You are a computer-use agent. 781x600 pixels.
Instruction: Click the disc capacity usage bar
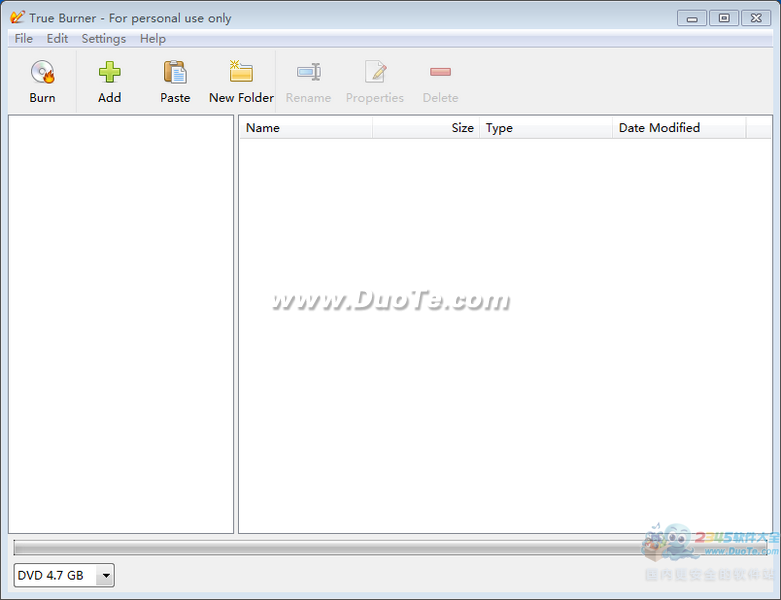pyautogui.click(x=390, y=548)
